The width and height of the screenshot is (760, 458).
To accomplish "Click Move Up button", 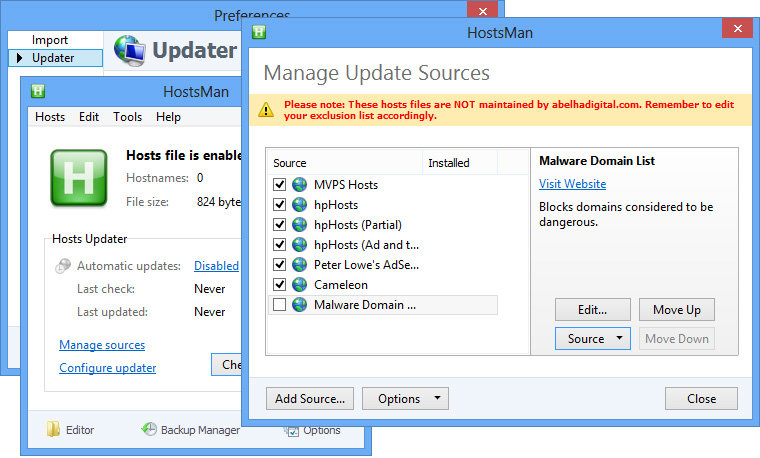I will [677, 309].
